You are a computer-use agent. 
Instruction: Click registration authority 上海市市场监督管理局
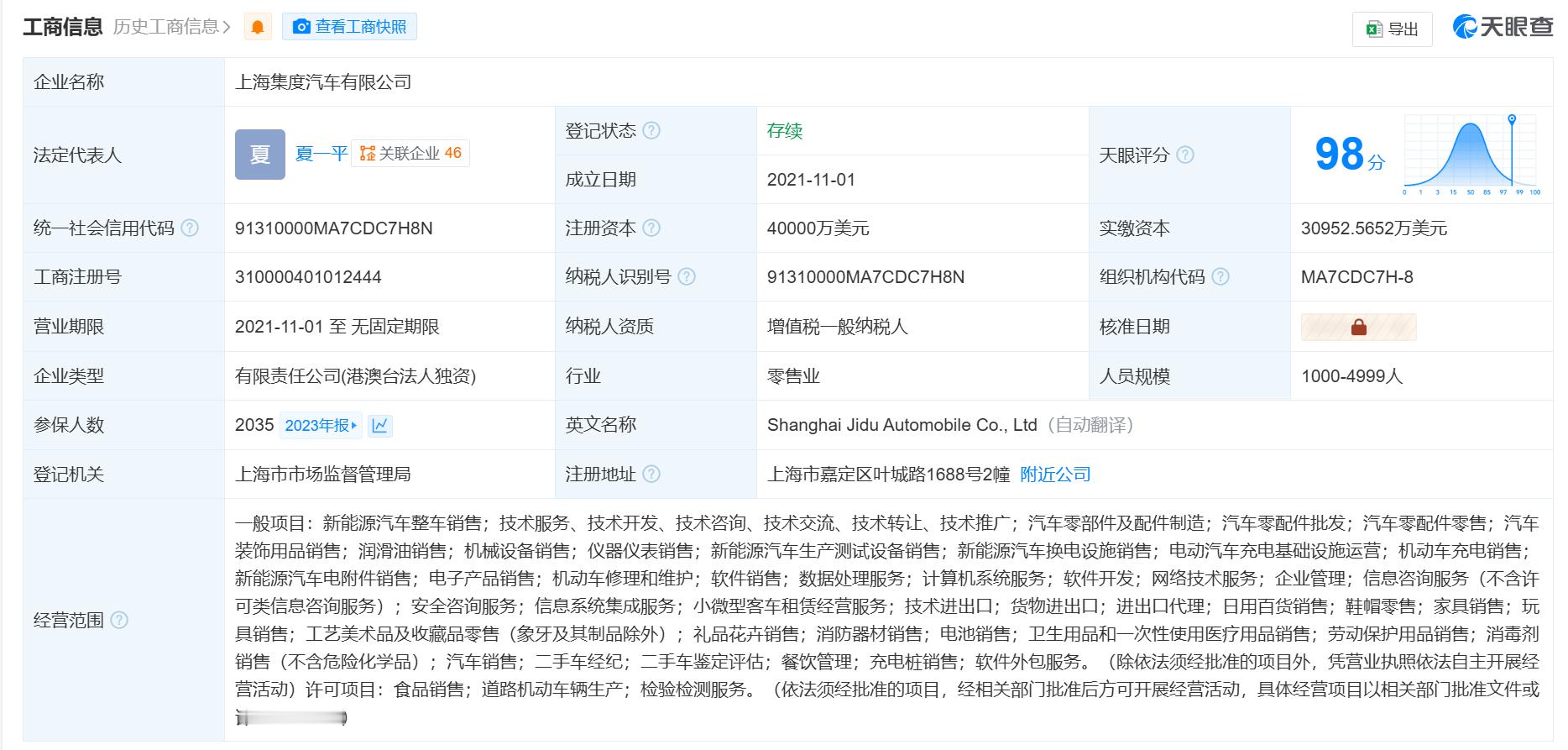(x=323, y=475)
